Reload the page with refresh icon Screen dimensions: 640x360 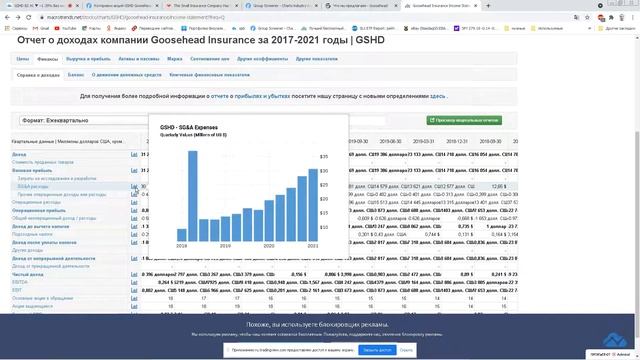29,17
